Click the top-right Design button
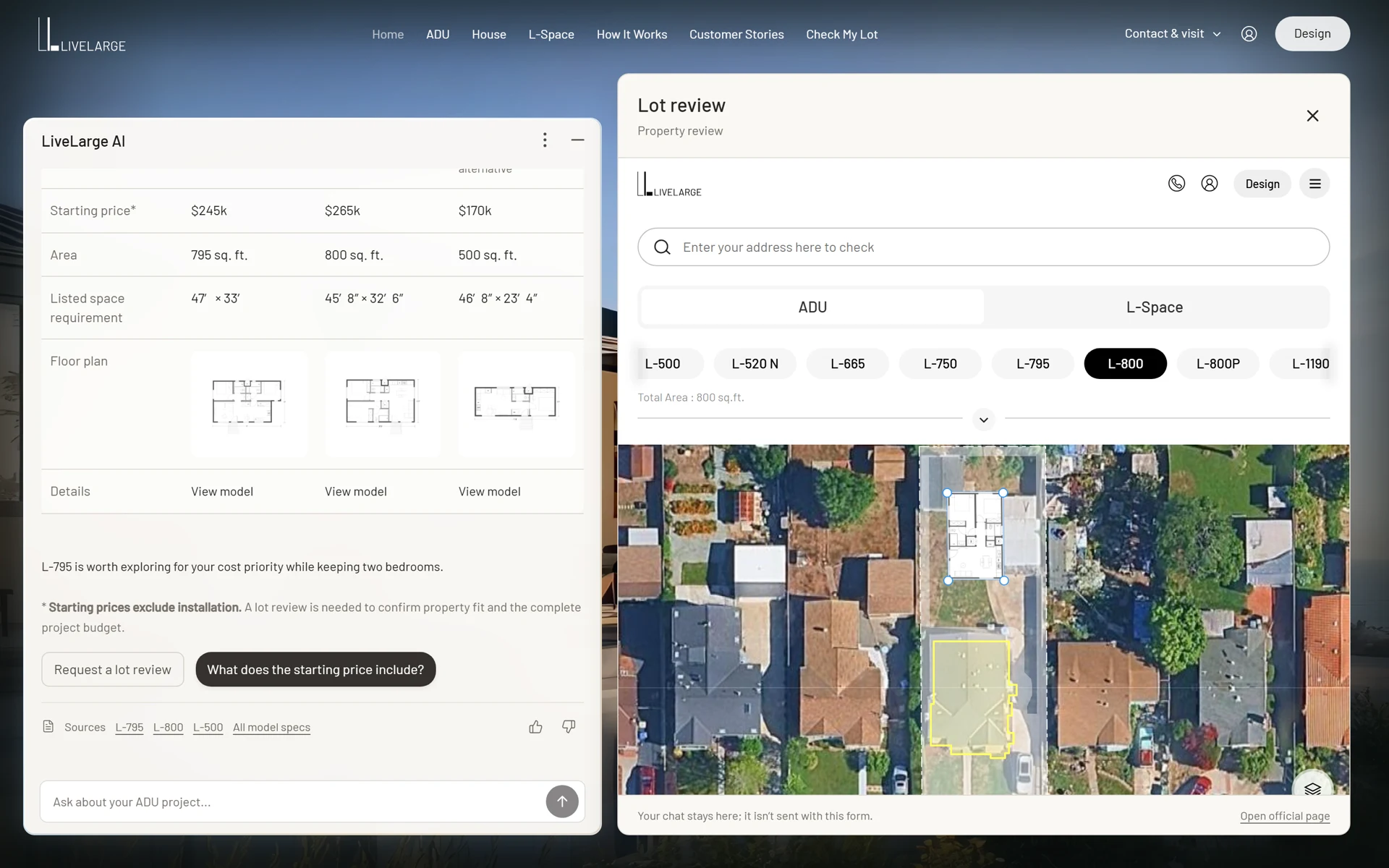Screen dimensions: 1389x868 1312,34
